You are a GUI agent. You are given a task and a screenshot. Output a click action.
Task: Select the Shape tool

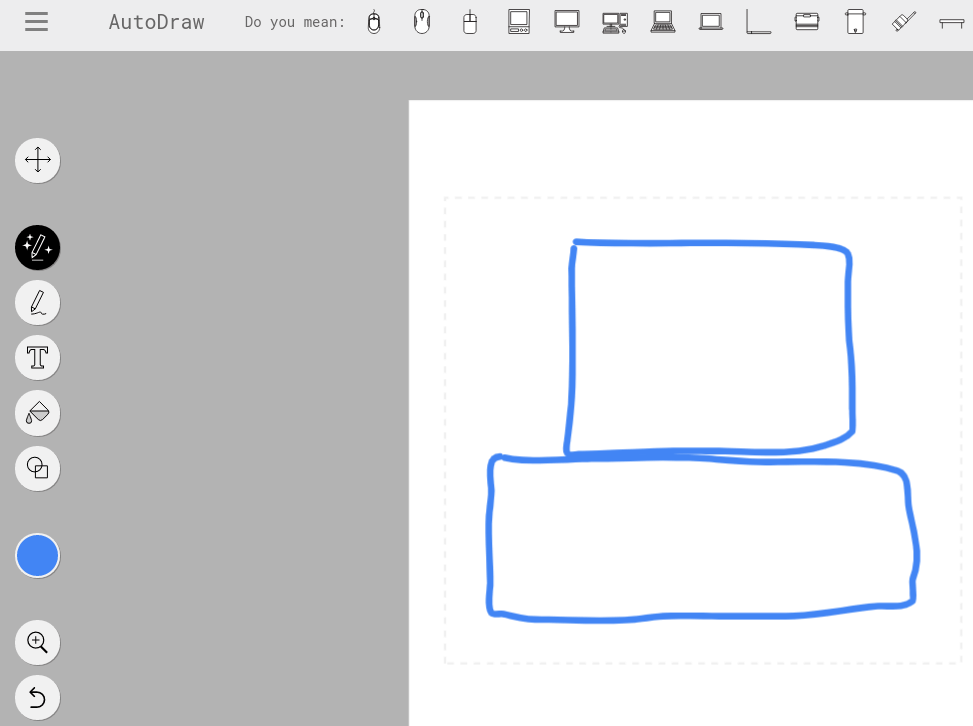[38, 468]
